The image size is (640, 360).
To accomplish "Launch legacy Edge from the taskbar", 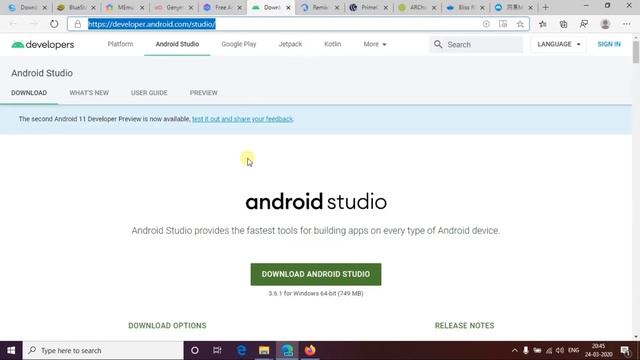I will click(241, 350).
